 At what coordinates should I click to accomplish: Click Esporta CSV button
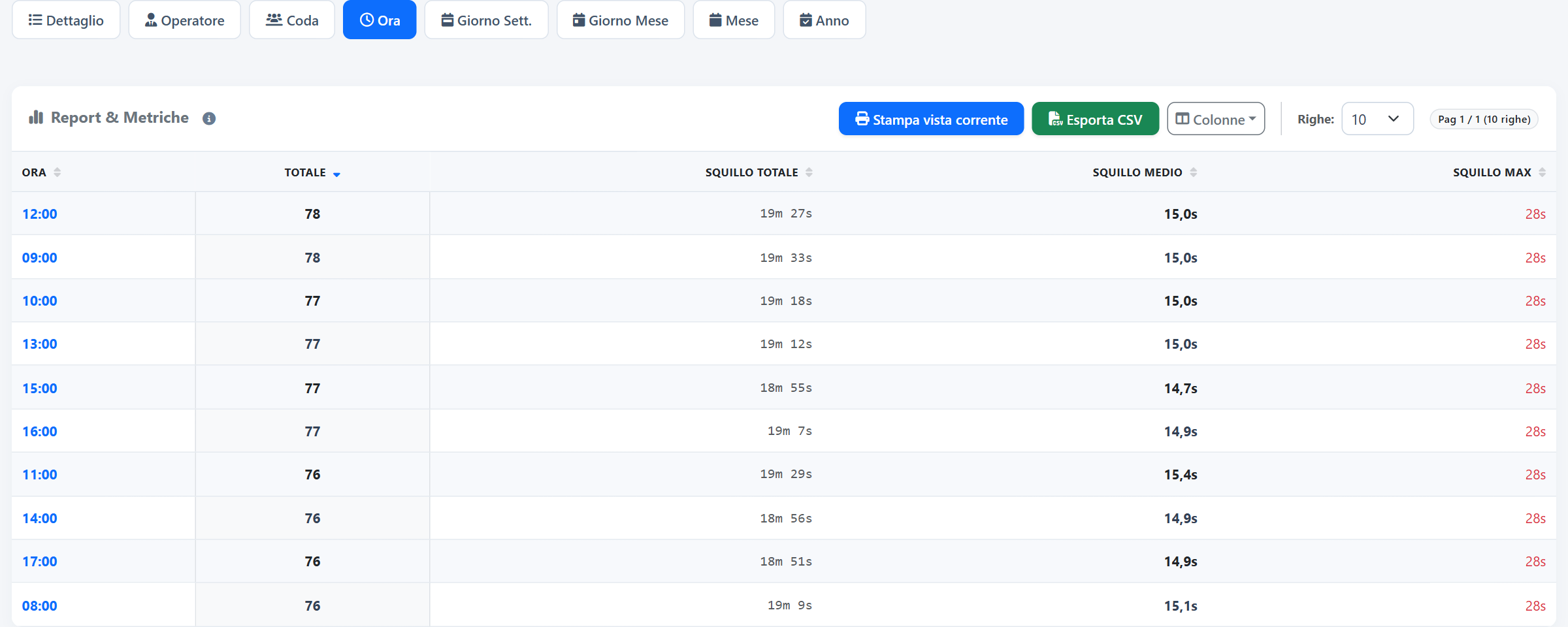(x=1095, y=119)
